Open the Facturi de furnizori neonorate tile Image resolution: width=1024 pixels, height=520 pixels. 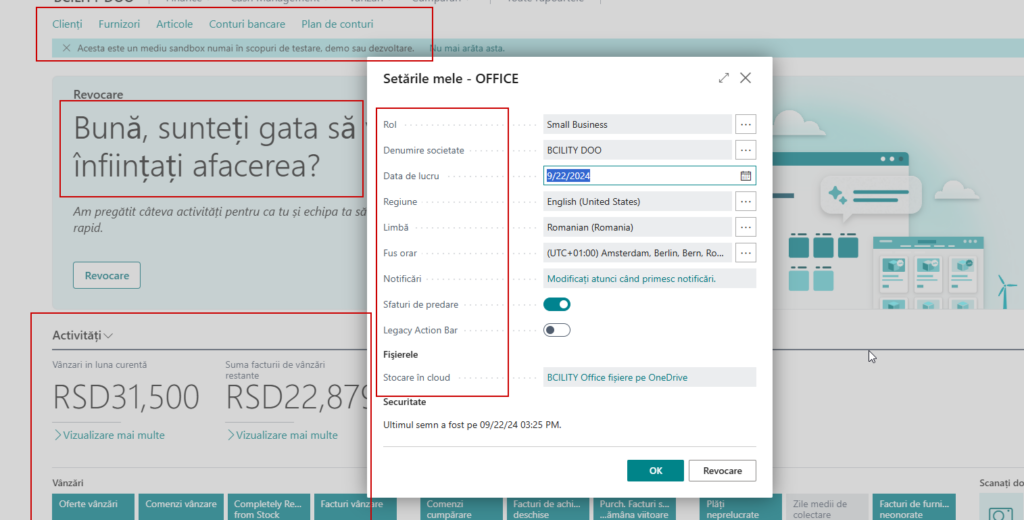tap(914, 507)
